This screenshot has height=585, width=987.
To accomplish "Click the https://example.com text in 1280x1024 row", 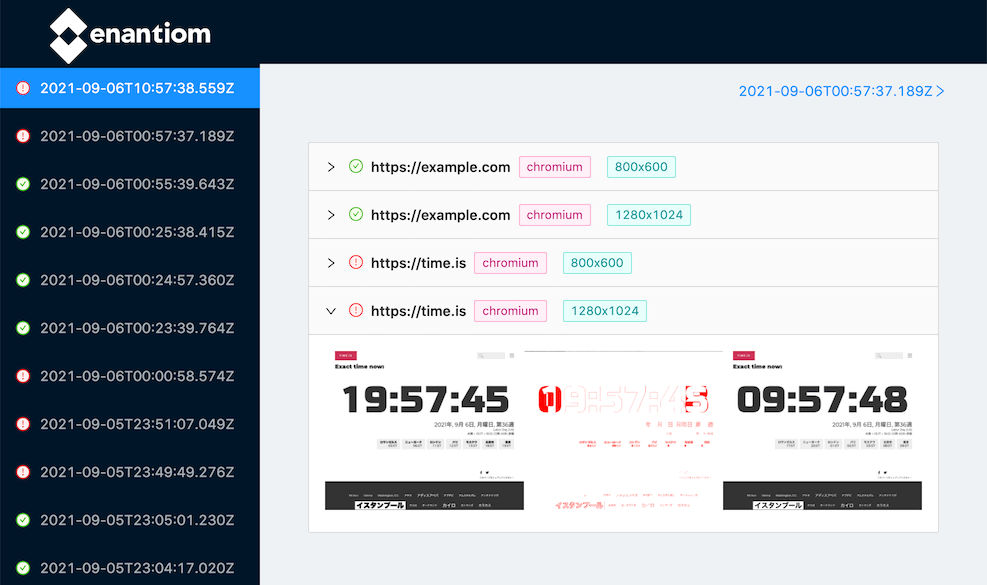I will (440, 215).
